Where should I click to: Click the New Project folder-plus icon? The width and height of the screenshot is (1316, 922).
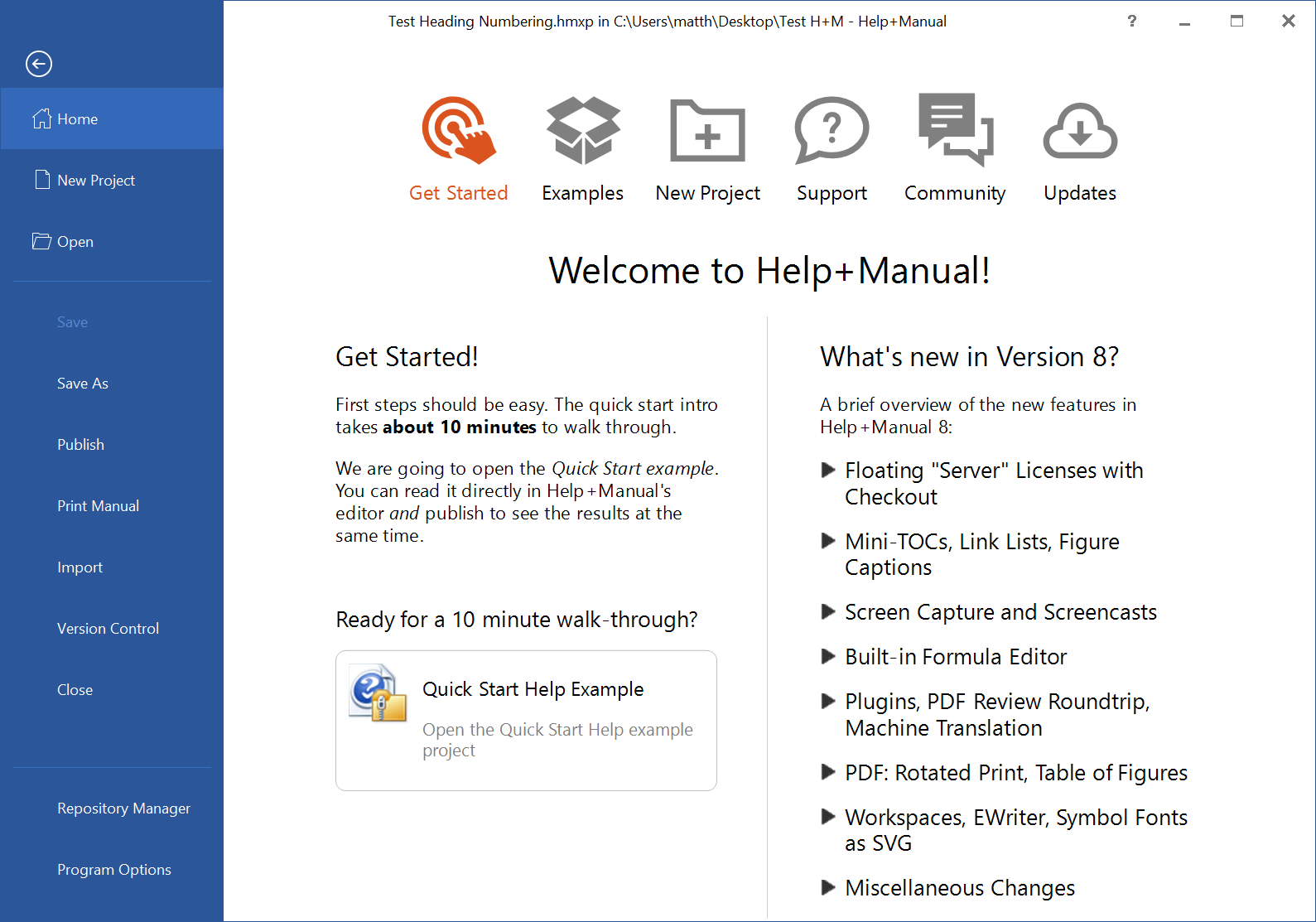click(707, 130)
